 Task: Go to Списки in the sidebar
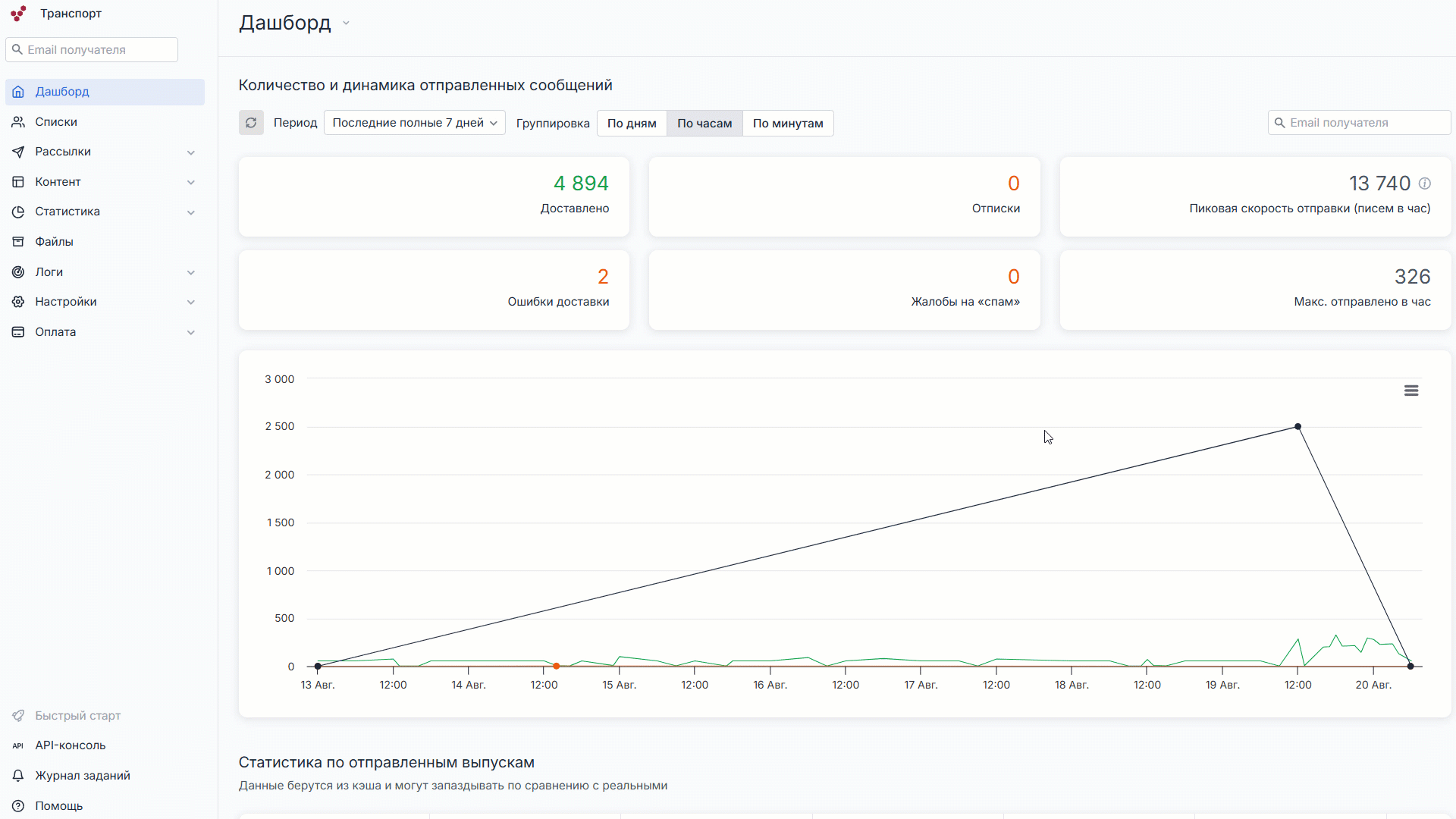(56, 121)
